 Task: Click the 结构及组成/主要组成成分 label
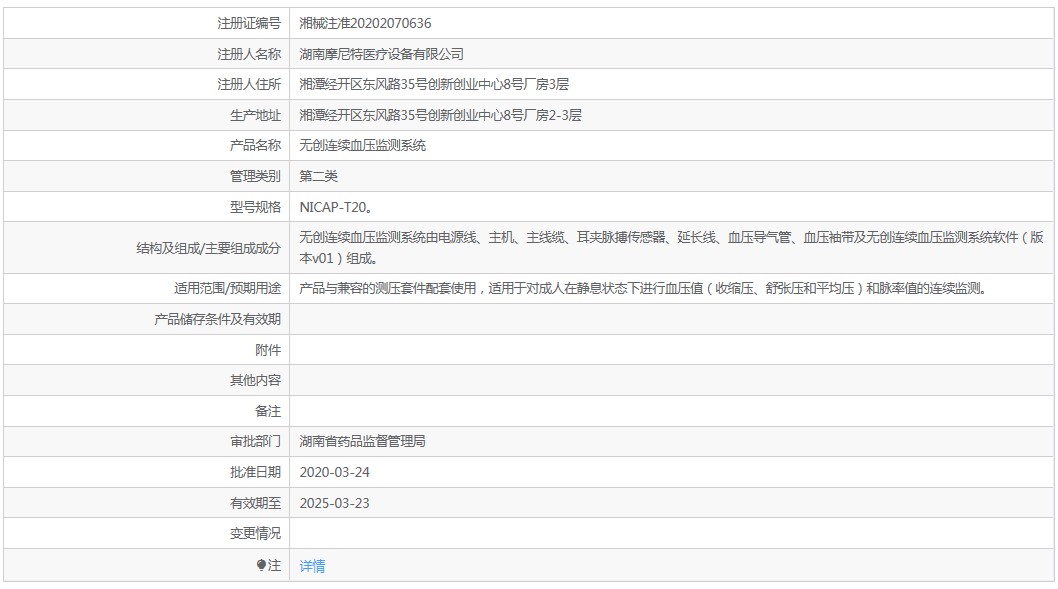tap(208, 248)
